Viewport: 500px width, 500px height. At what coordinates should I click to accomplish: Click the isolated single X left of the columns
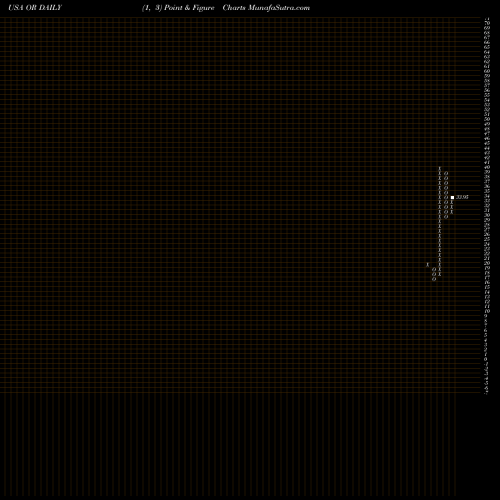428,265
